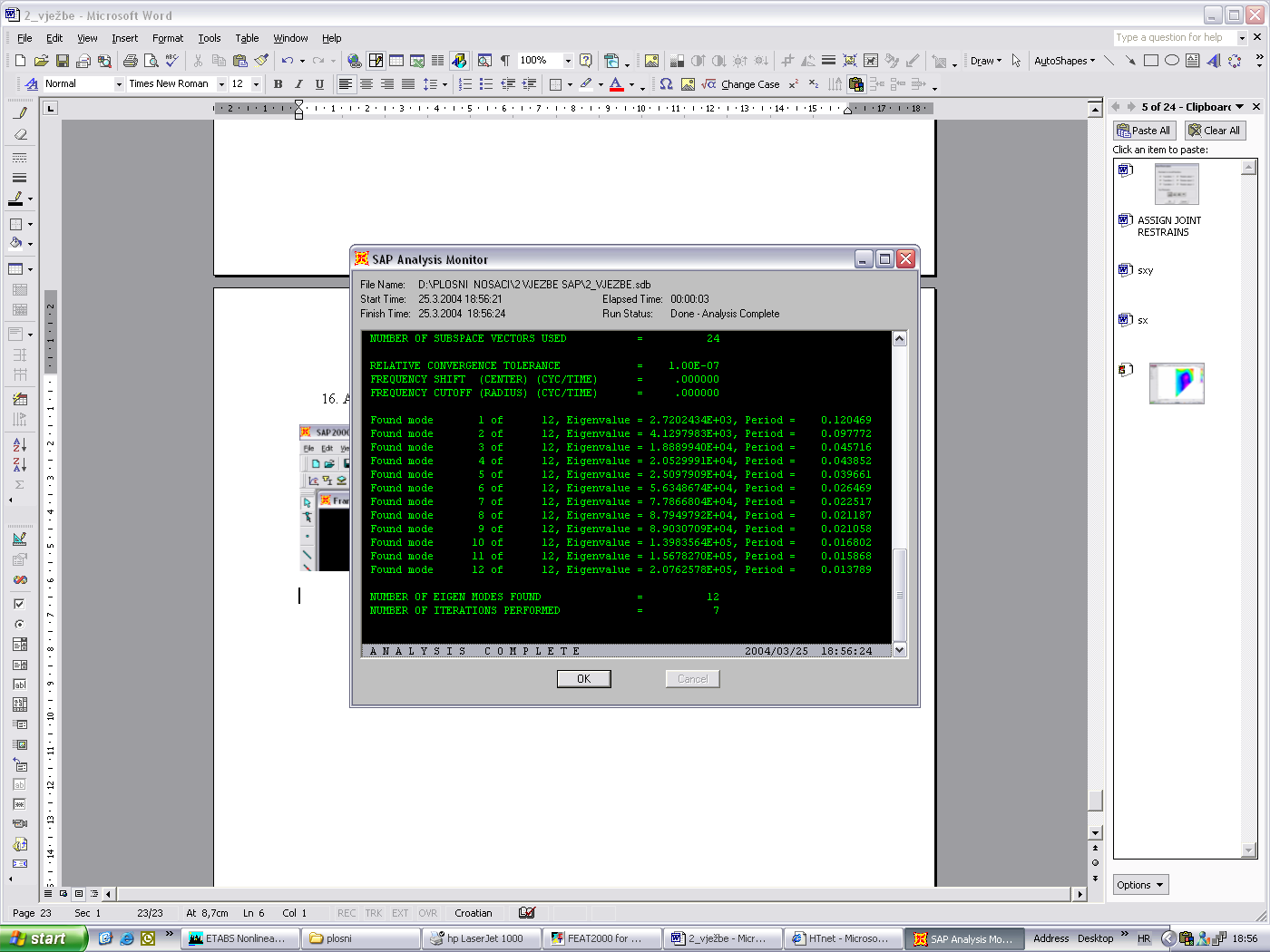The width and height of the screenshot is (1270, 952).
Task: Click Paste All in the Clipboard pane
Action: tap(1144, 131)
